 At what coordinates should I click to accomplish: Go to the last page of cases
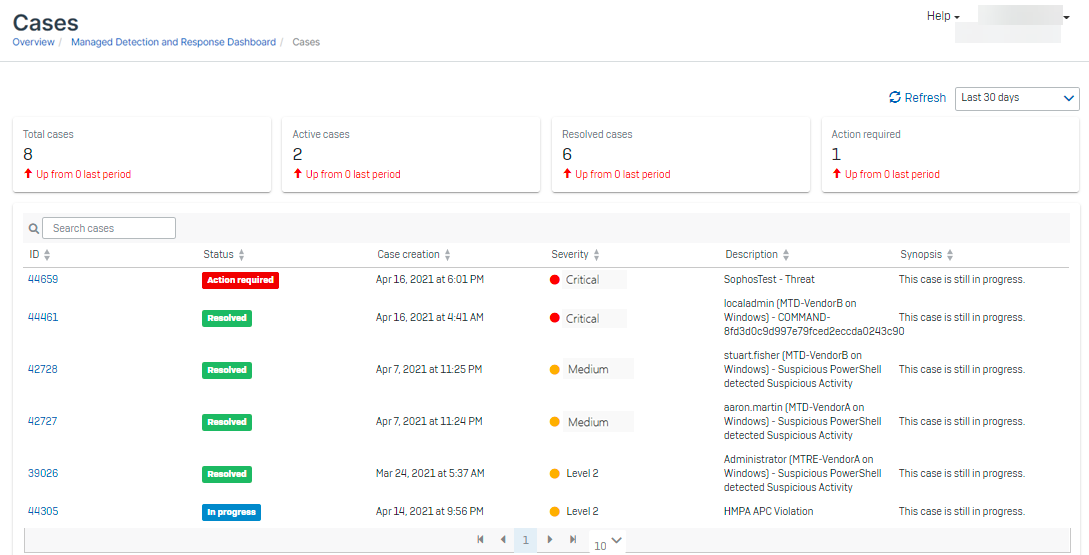pos(573,540)
